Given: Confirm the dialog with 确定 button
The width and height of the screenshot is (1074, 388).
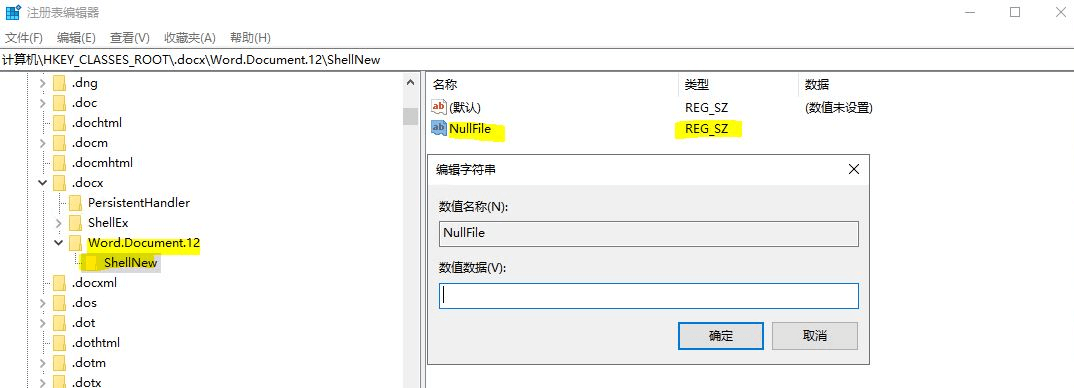Looking at the screenshot, I should coord(721,336).
